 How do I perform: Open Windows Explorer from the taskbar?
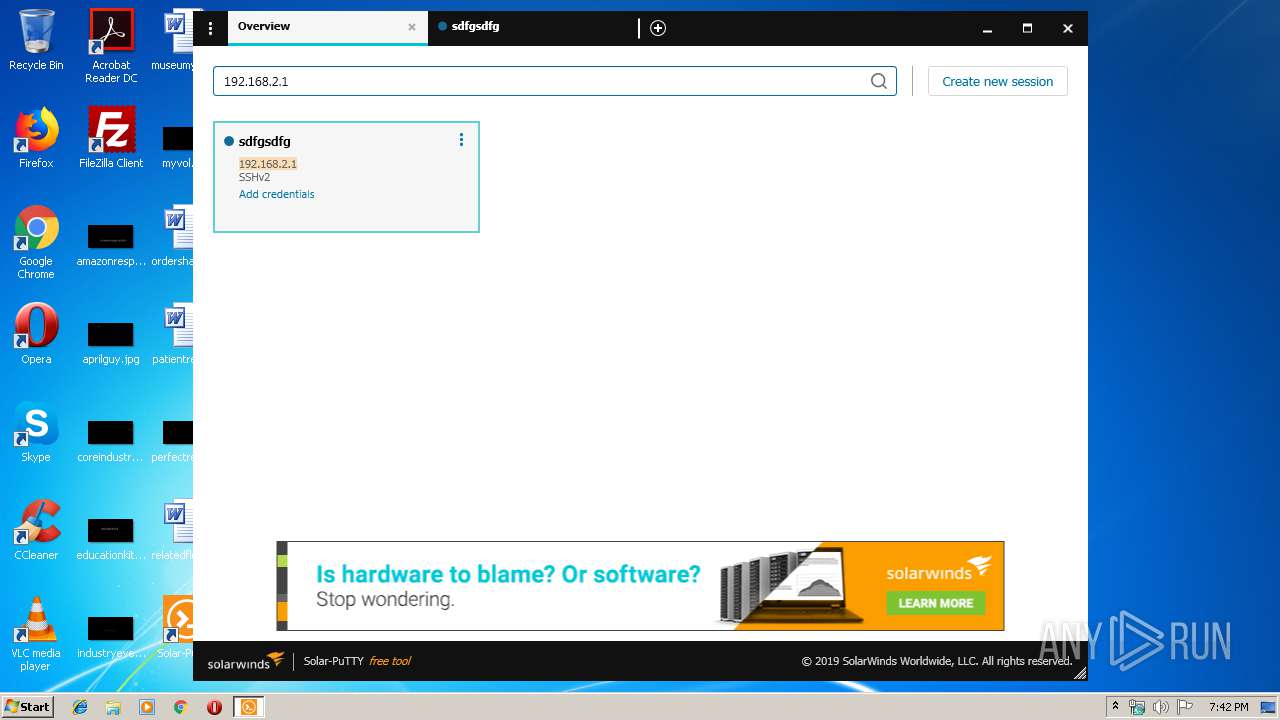[113, 707]
